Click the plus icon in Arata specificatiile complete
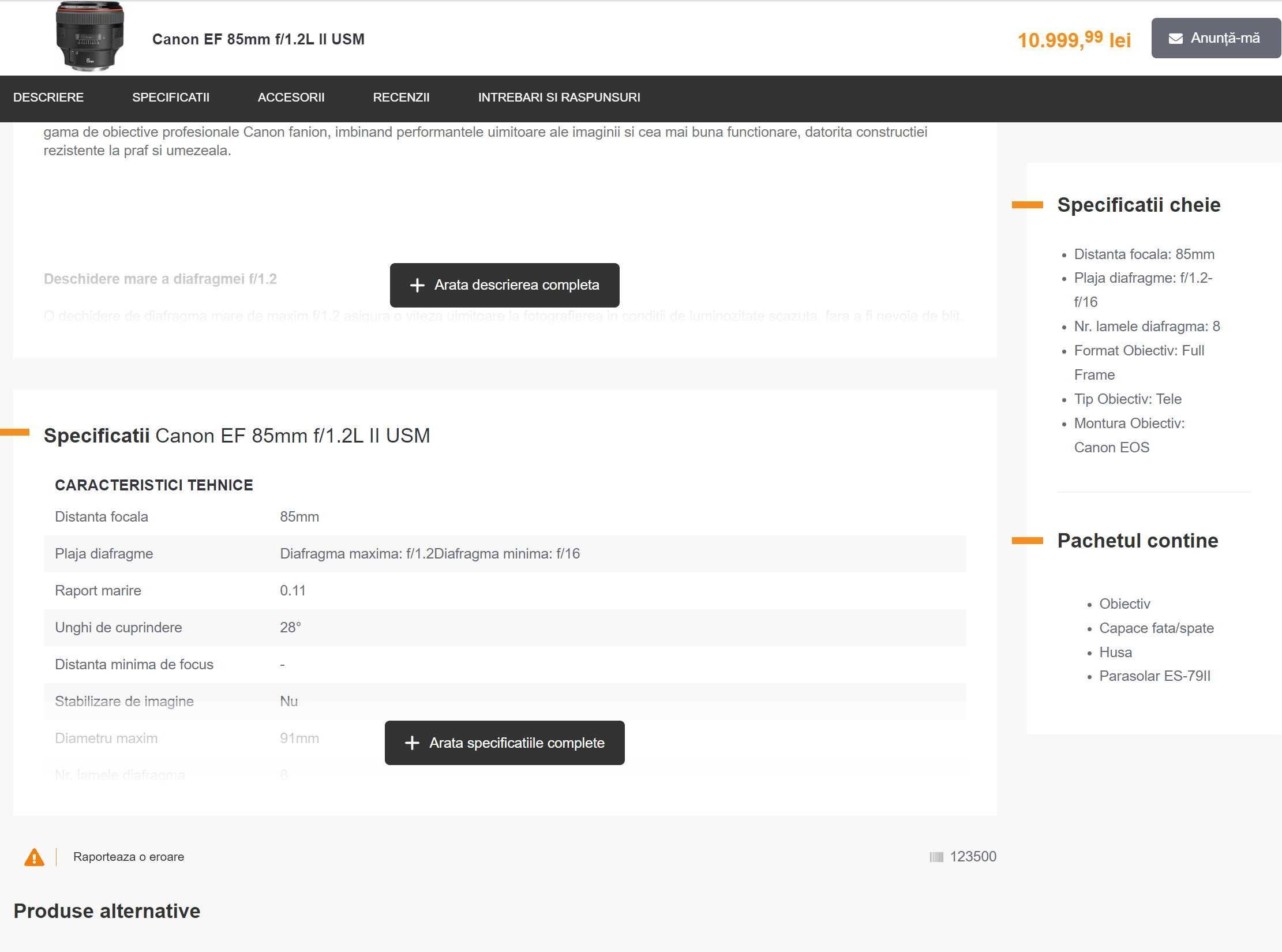This screenshot has height=952, width=1282. [412, 743]
